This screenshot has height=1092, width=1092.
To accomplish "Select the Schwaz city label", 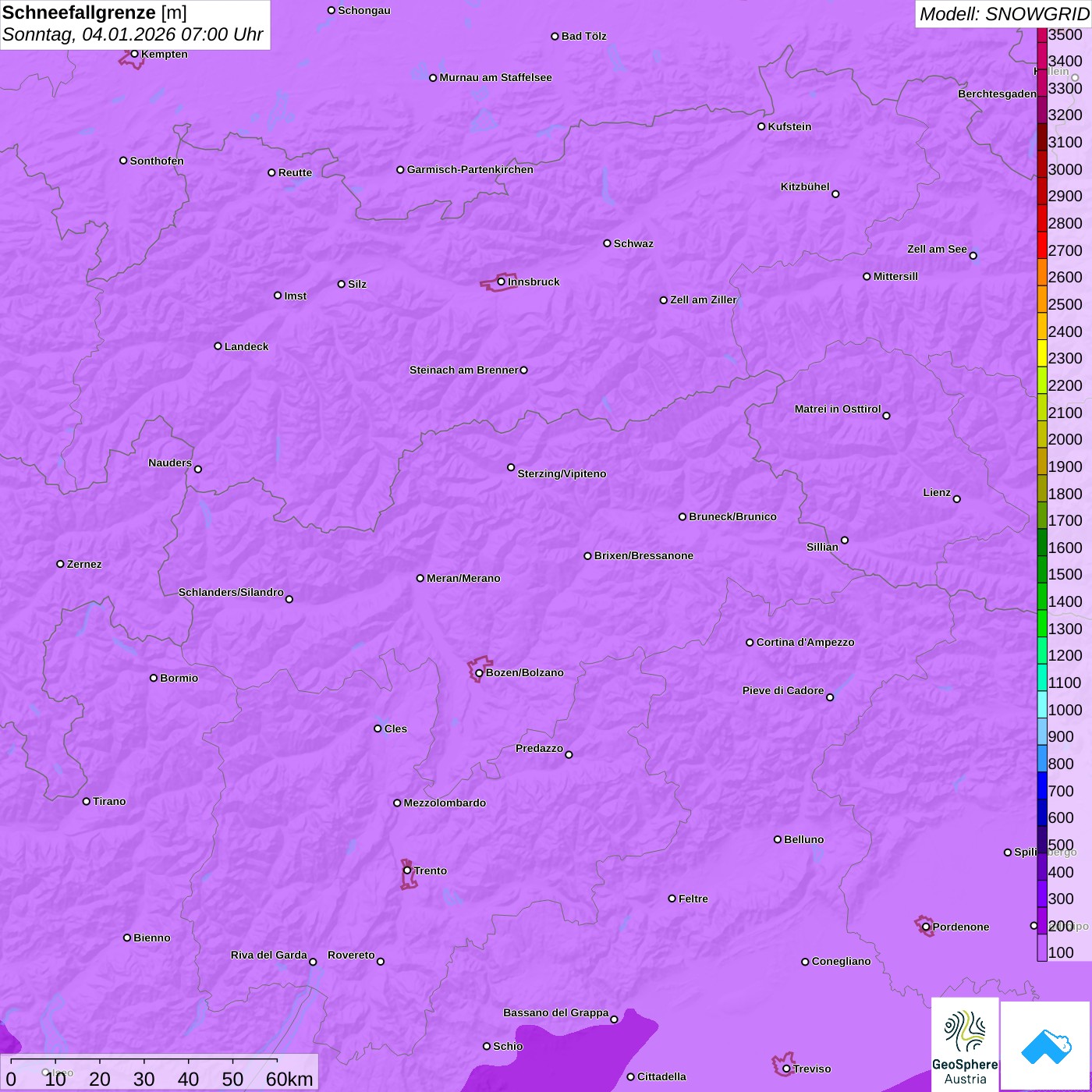I will pos(634,243).
